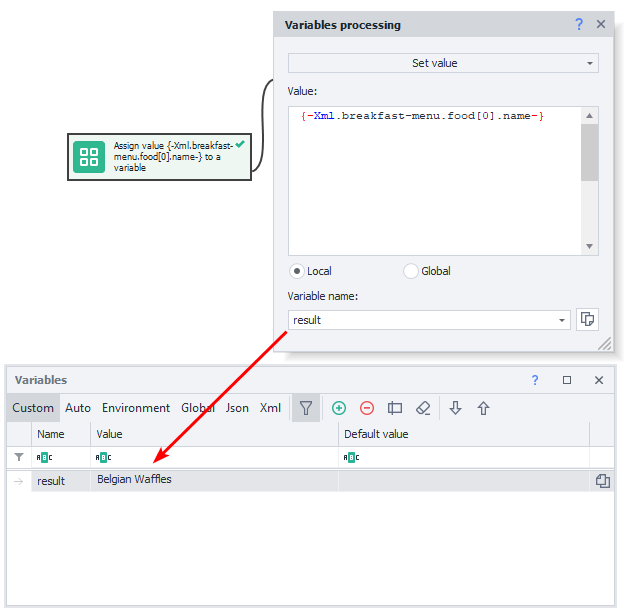This screenshot has width=630, height=612.
Task: Click the copy icon beside Variable name field
Action: (x=588, y=320)
